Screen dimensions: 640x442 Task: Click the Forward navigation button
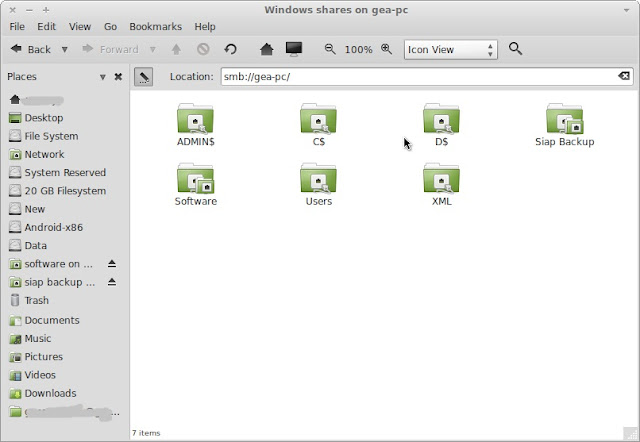pyautogui.click(x=110, y=49)
